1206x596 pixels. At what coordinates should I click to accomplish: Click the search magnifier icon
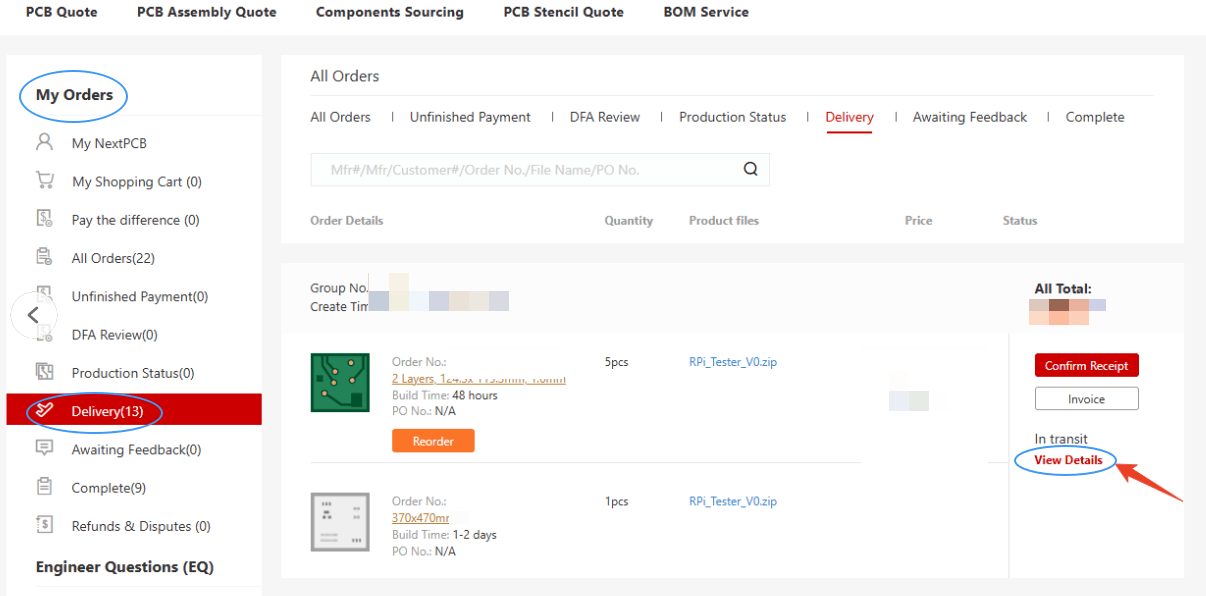(750, 170)
